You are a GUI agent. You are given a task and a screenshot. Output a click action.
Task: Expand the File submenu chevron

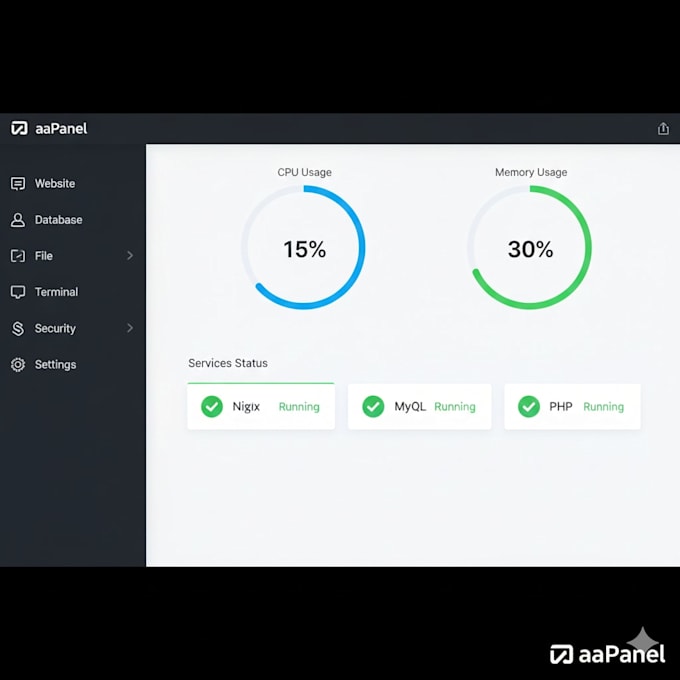point(130,255)
